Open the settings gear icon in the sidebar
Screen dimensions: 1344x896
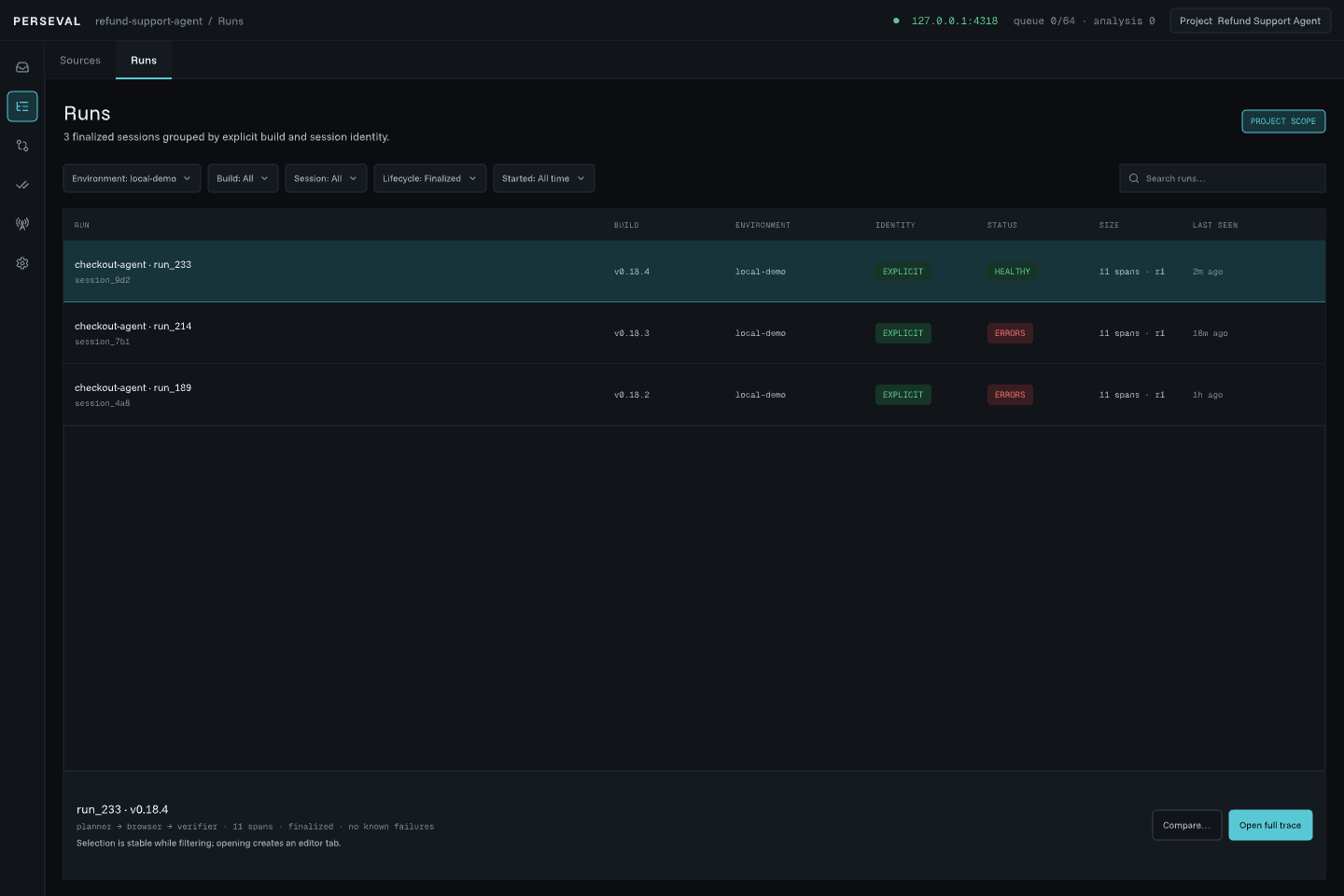point(22,263)
